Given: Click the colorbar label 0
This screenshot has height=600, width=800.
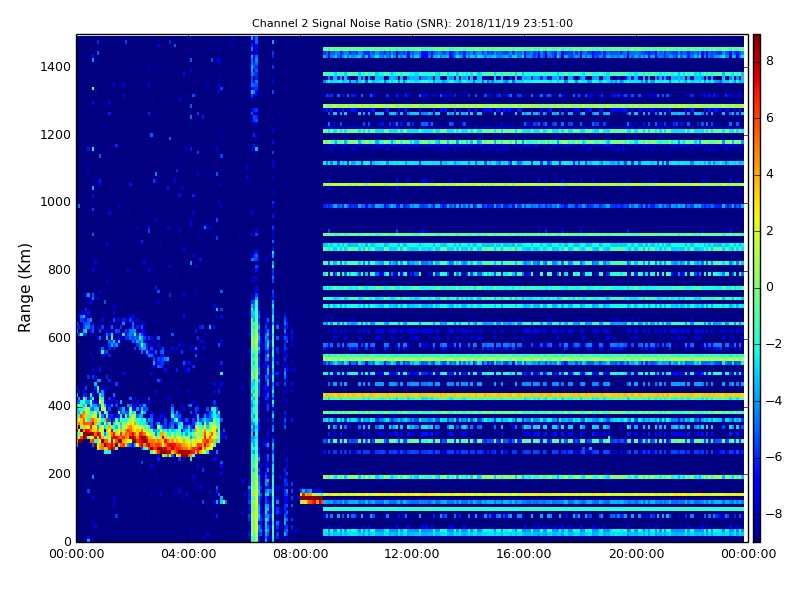Looking at the screenshot, I should (x=770, y=287).
